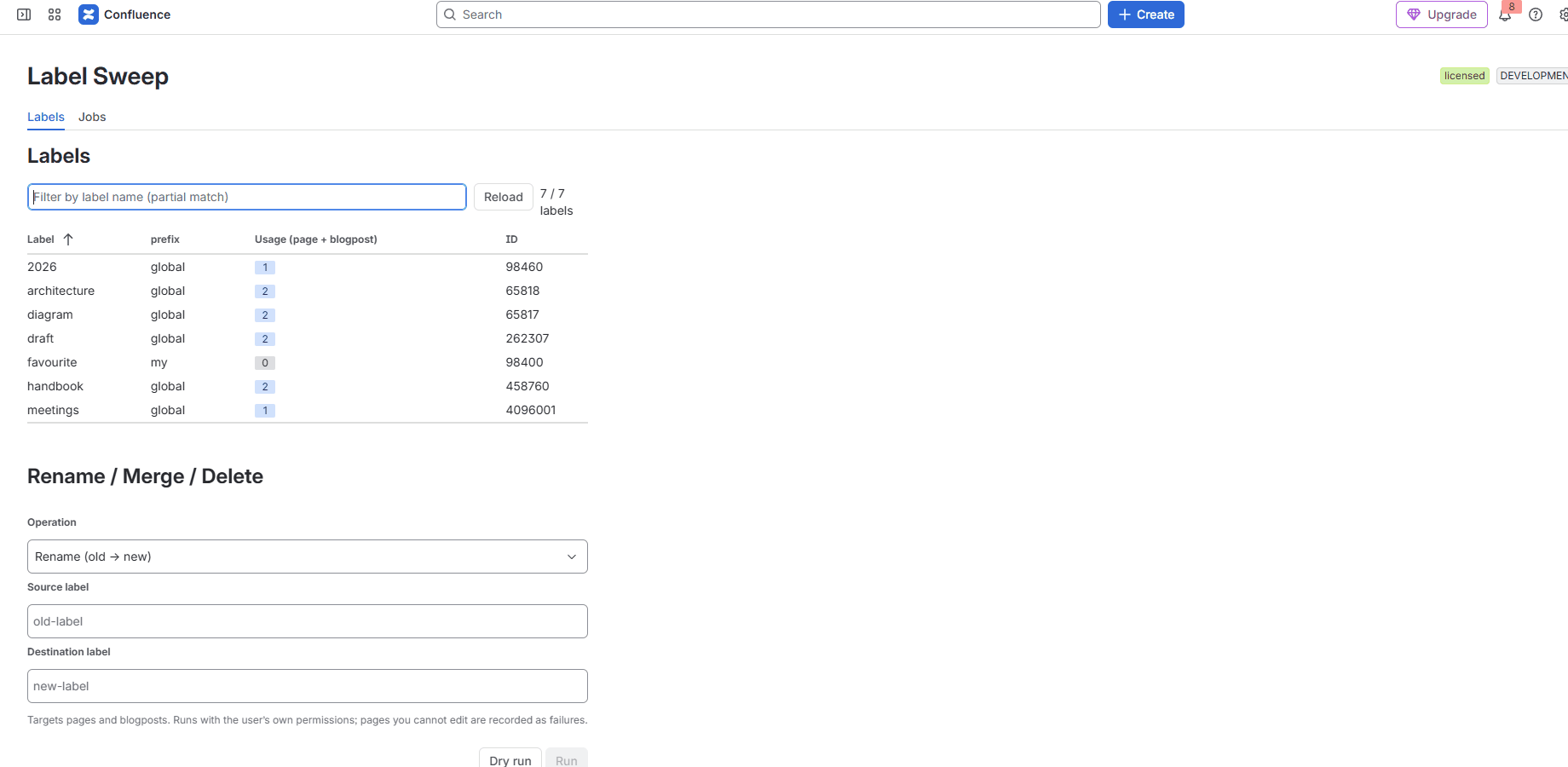The width and height of the screenshot is (1568, 767).
Task: Select the diagram label
Action: coord(50,314)
